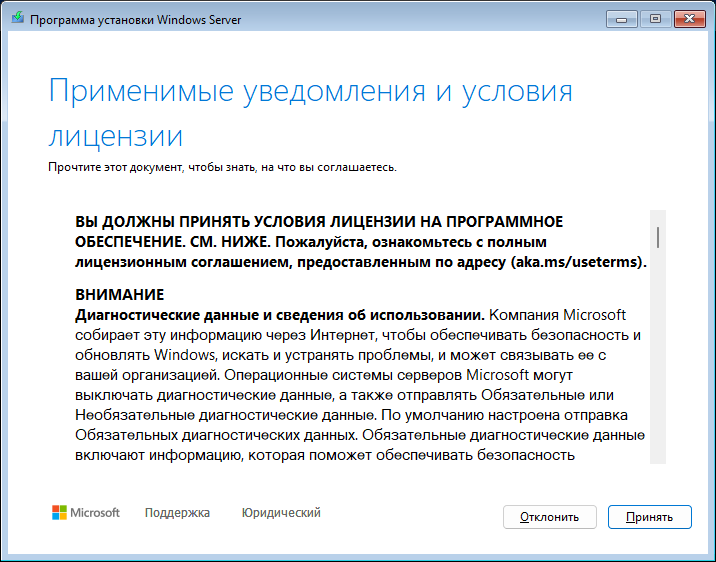Screen dimensions: 716x562
Task: Open the Поддержка support link
Action: click(177, 513)
